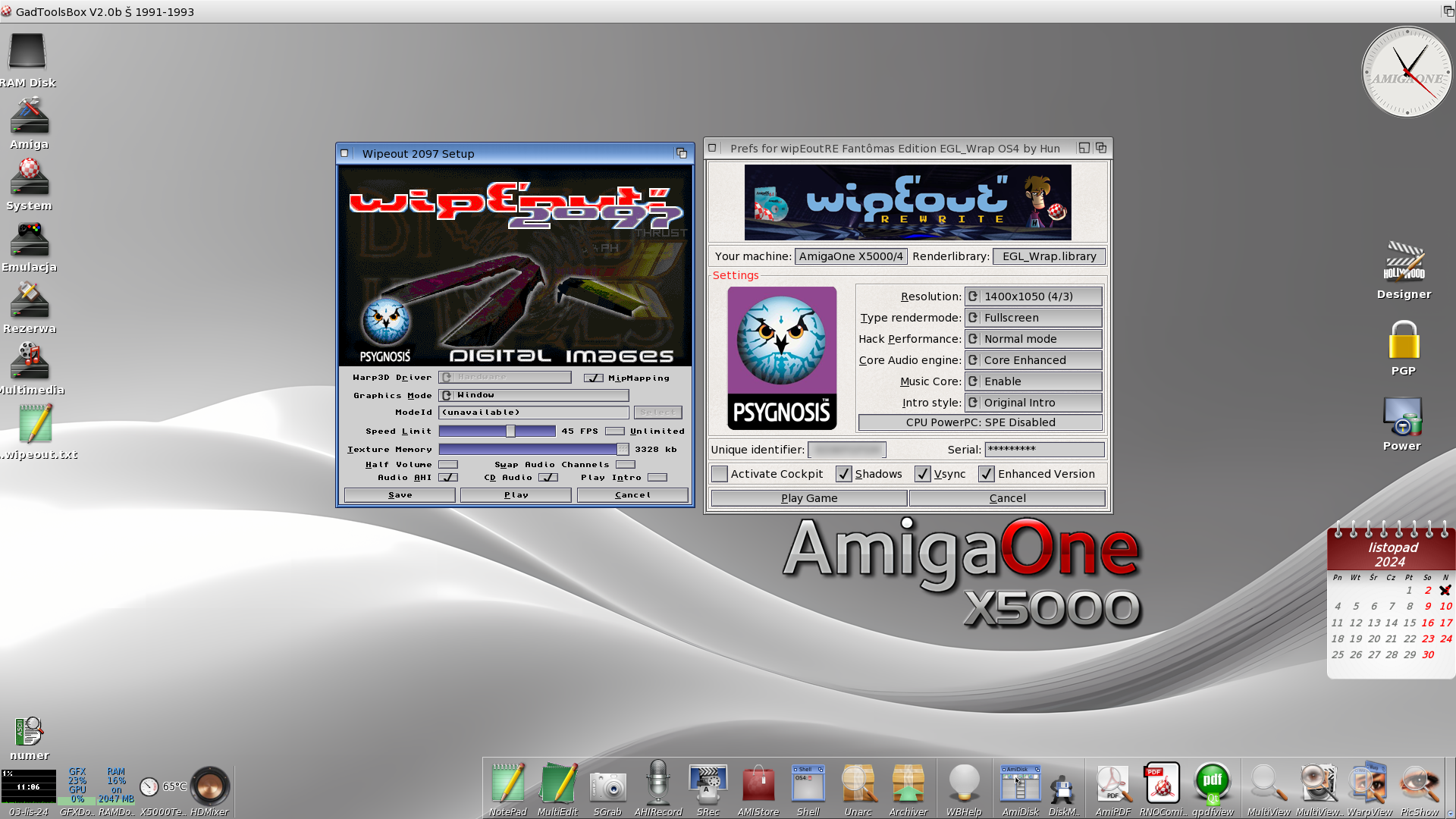Click Cancel in Wipeout 2097 Setup

[632, 495]
